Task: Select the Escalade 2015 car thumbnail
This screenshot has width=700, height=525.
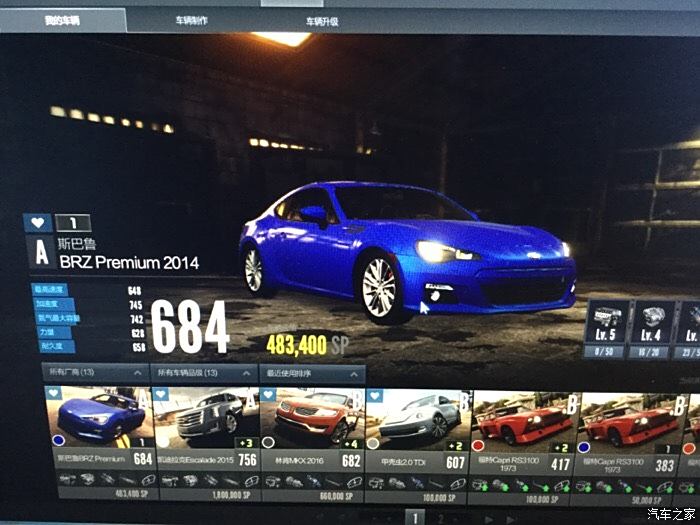Action: click(206, 416)
